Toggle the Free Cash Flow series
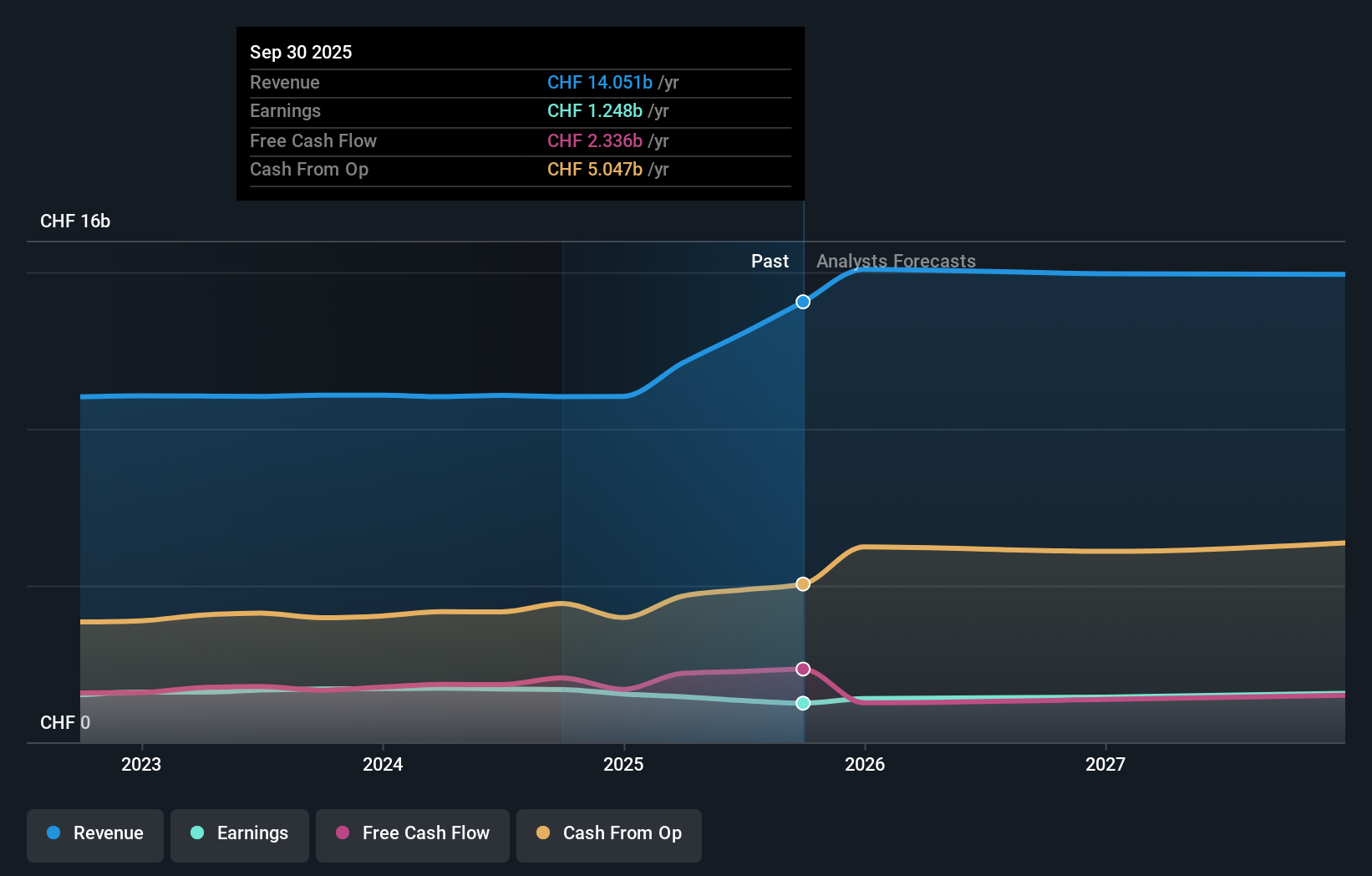The width and height of the screenshot is (1372, 876). (x=412, y=835)
